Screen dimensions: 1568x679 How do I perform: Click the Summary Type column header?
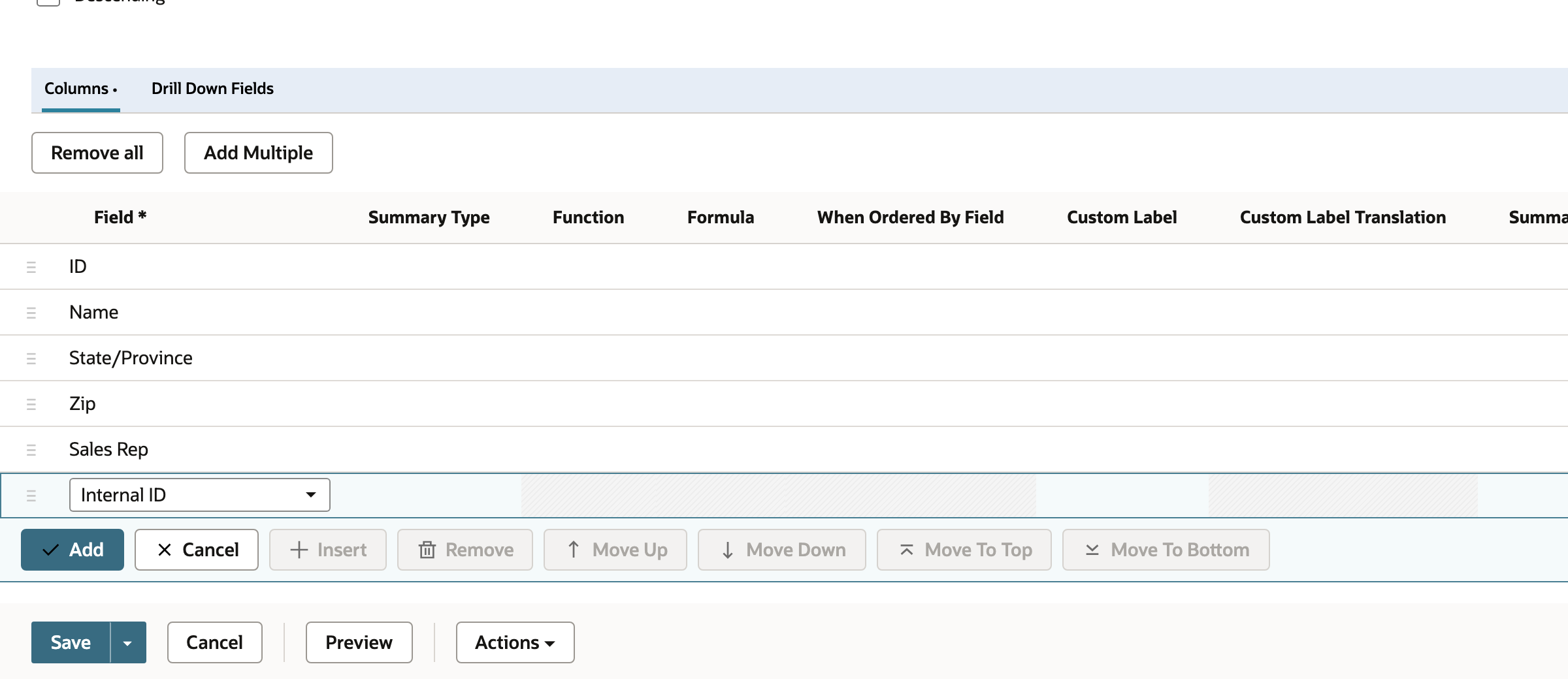429,217
